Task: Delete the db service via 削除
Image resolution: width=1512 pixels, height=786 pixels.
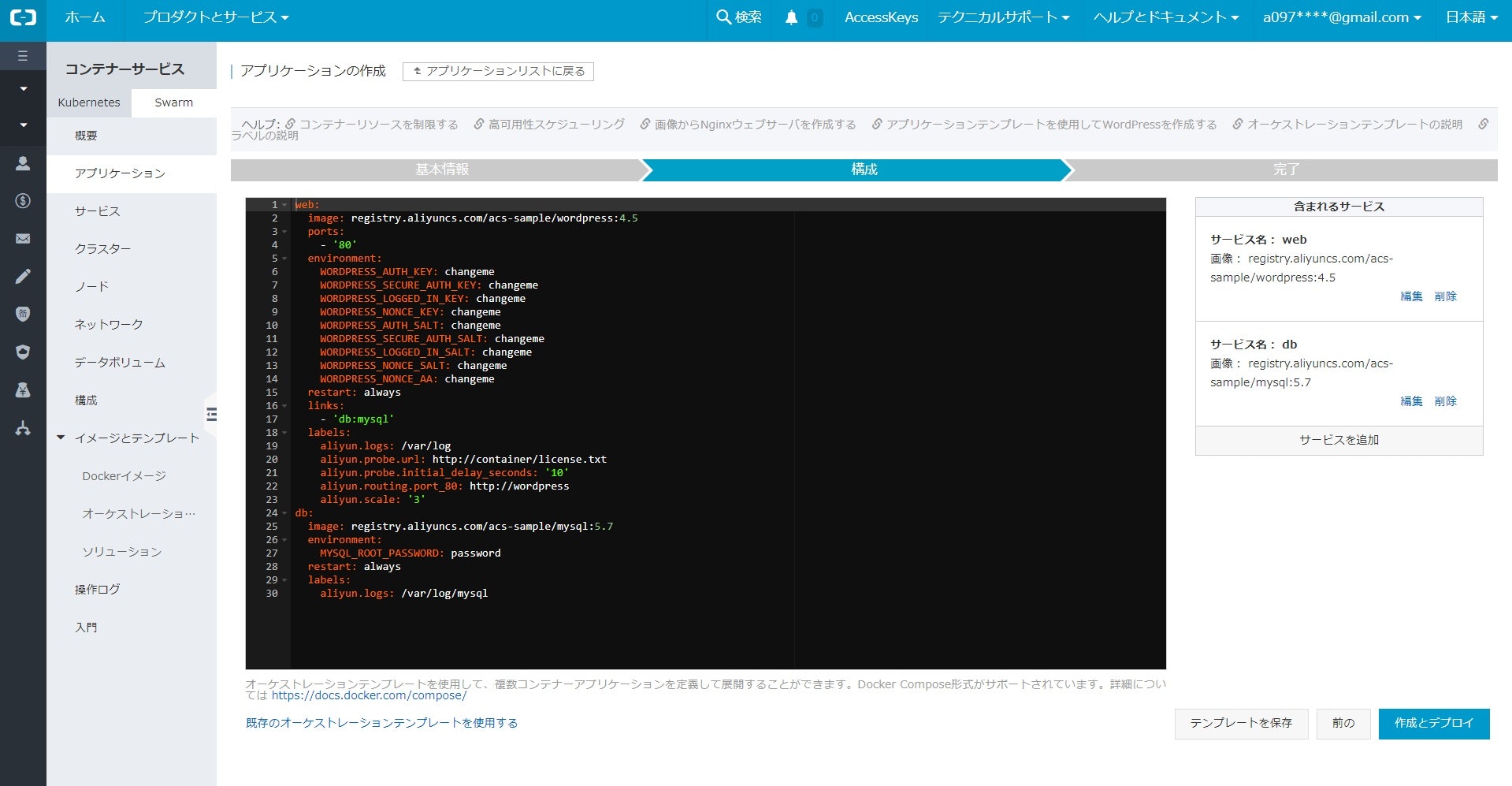Action: click(x=1446, y=401)
